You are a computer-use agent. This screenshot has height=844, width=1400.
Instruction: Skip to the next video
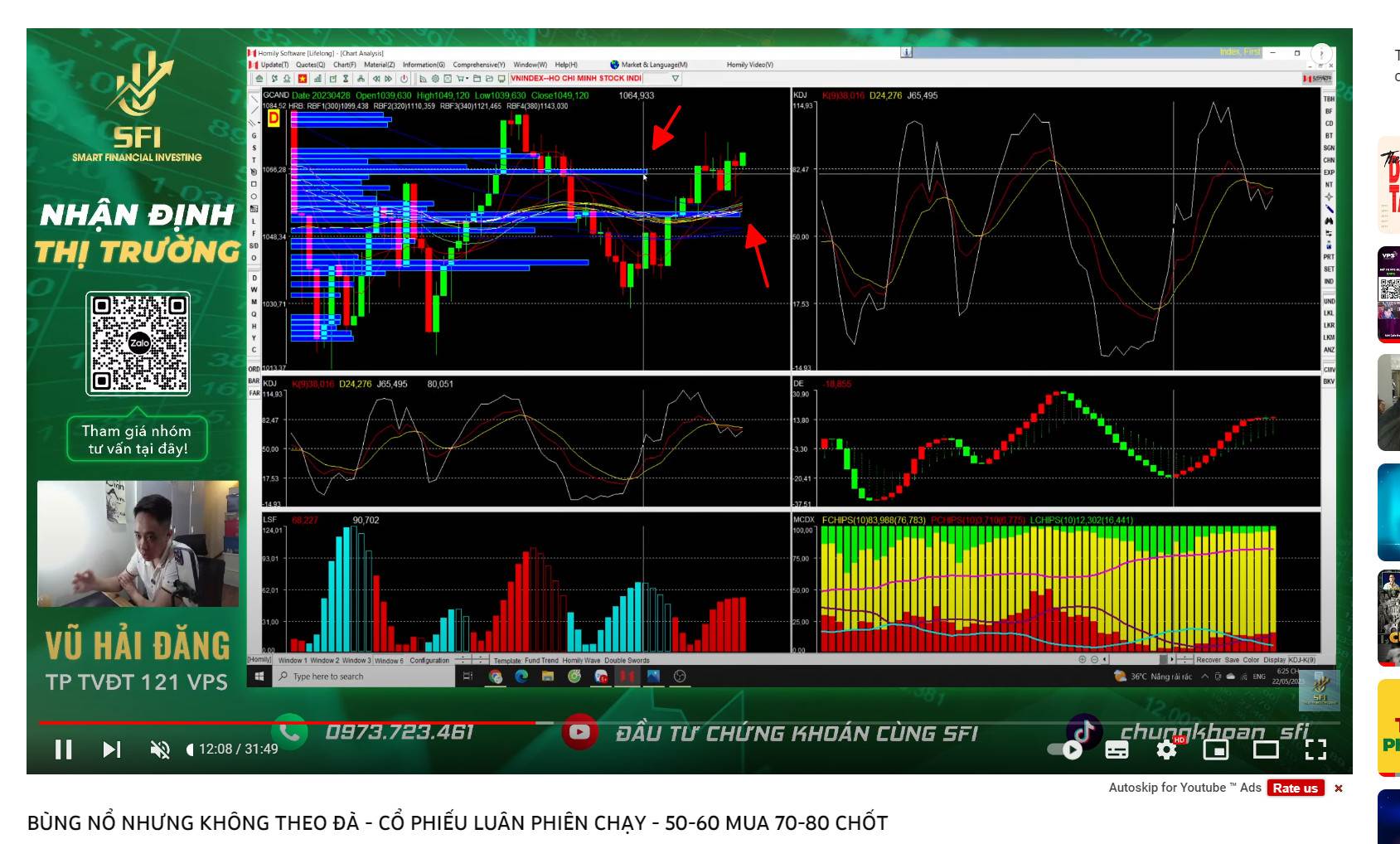point(111,749)
